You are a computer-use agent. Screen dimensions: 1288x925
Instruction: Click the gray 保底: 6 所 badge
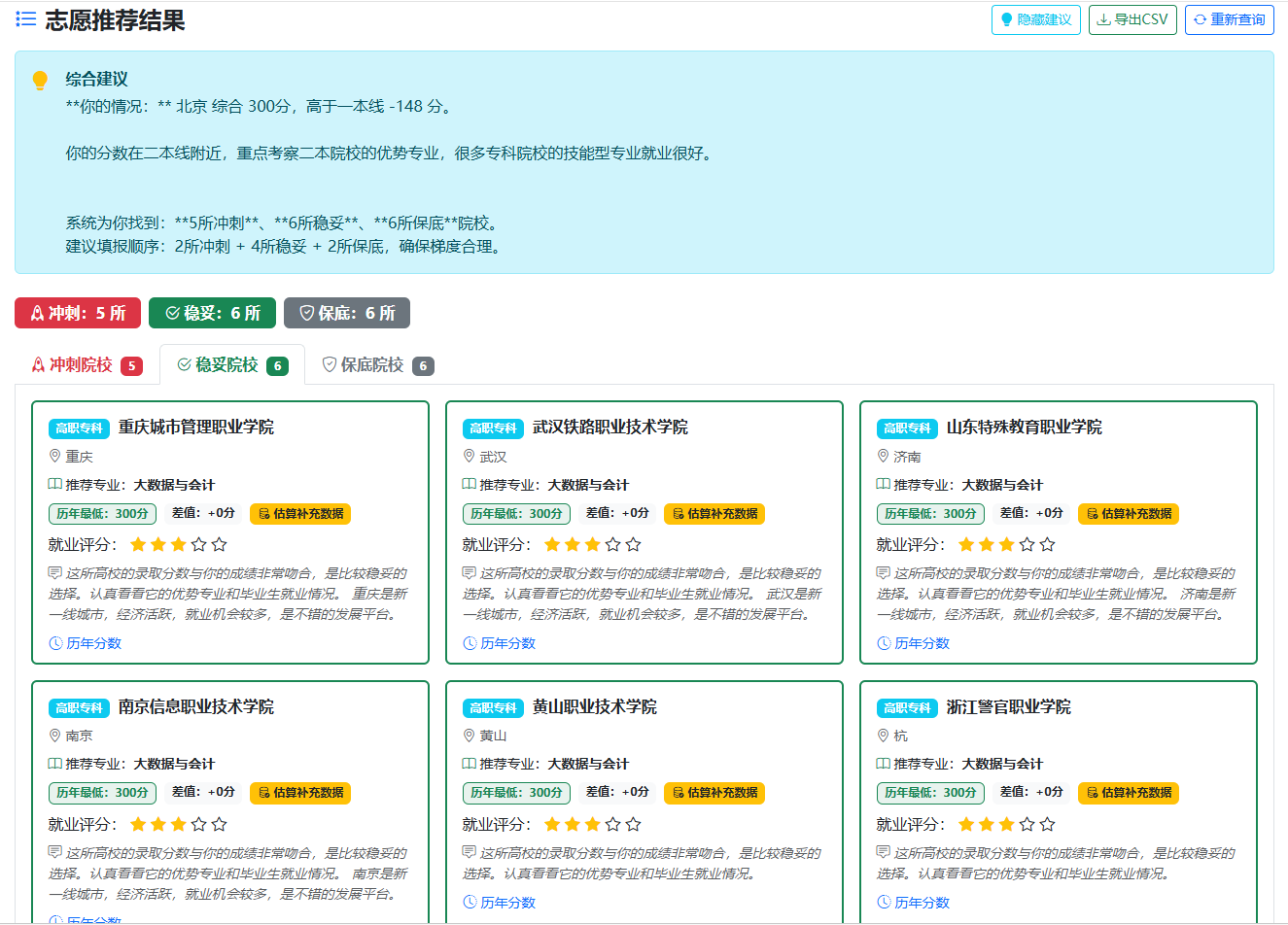347,313
